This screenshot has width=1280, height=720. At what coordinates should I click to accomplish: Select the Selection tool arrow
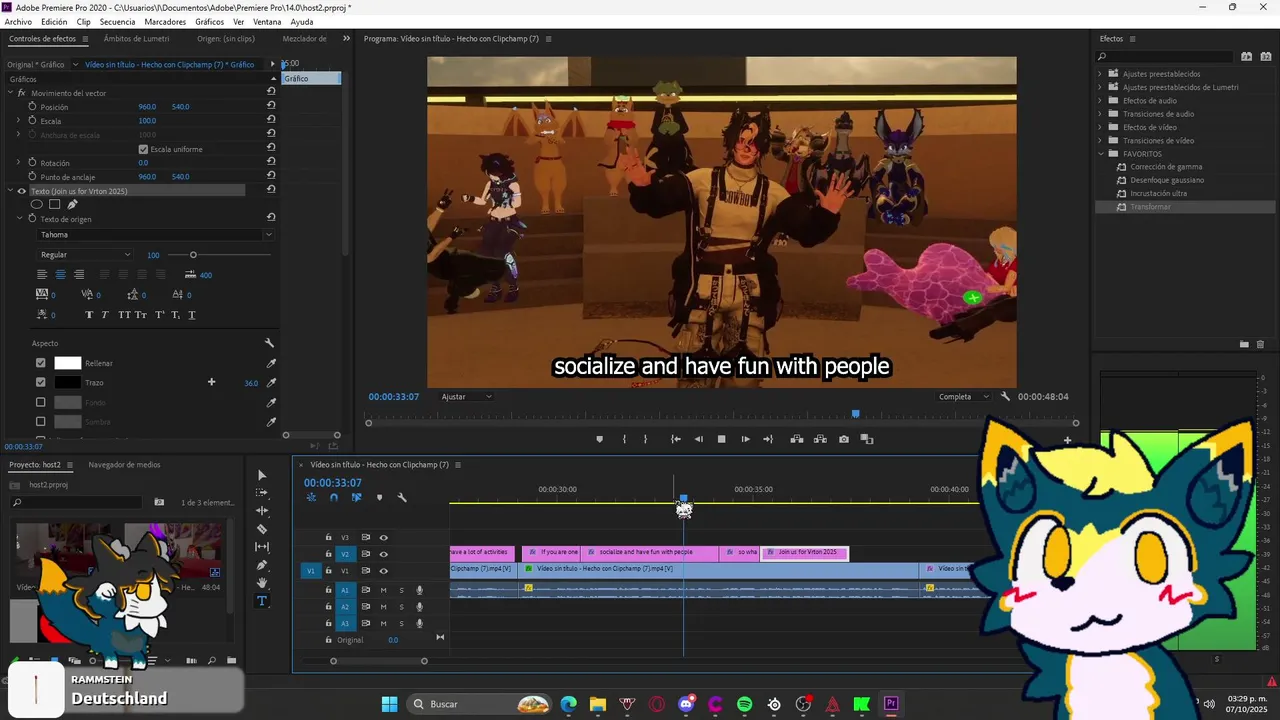[x=262, y=475]
